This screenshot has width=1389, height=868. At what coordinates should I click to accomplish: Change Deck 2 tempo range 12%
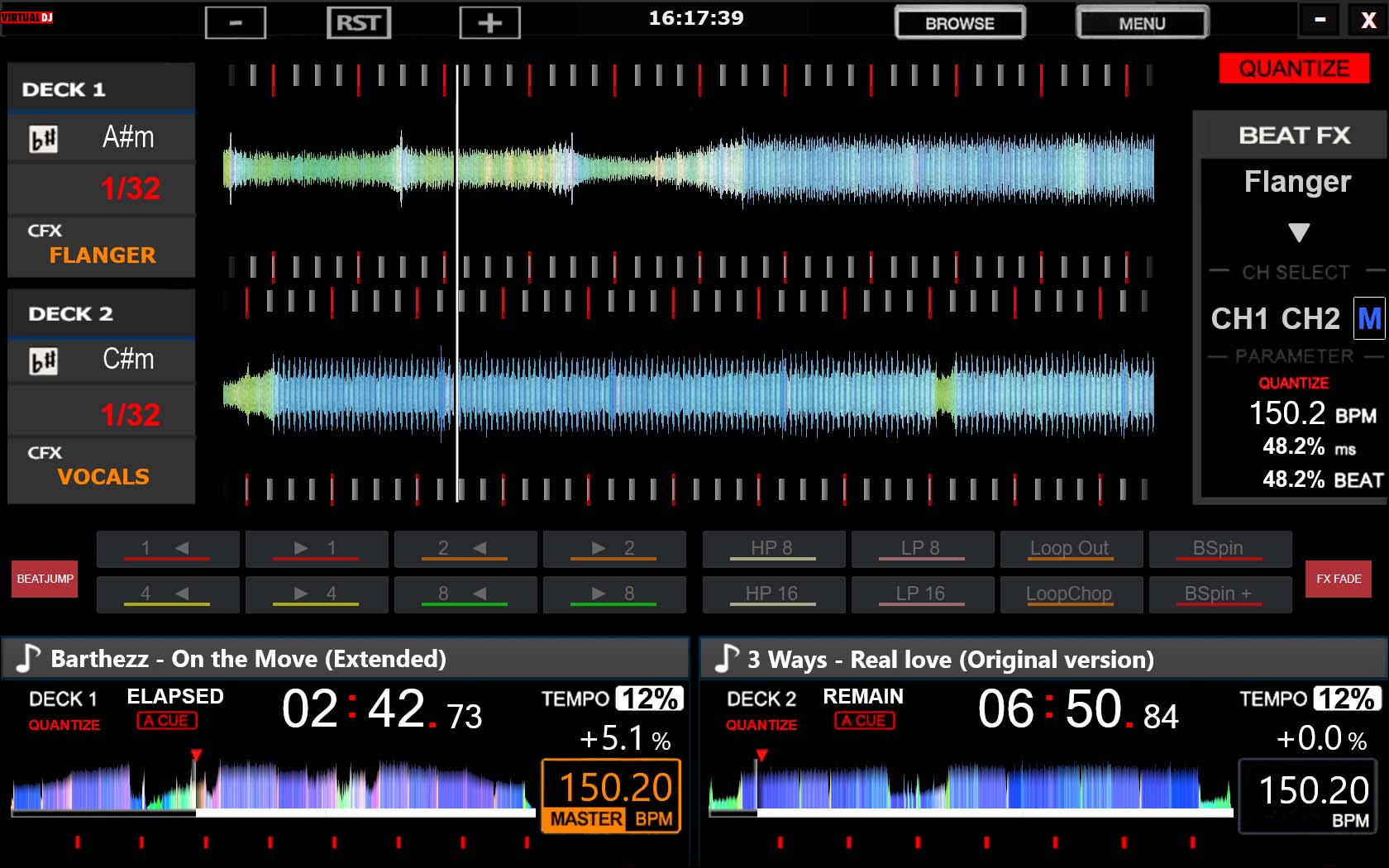(x=1348, y=699)
